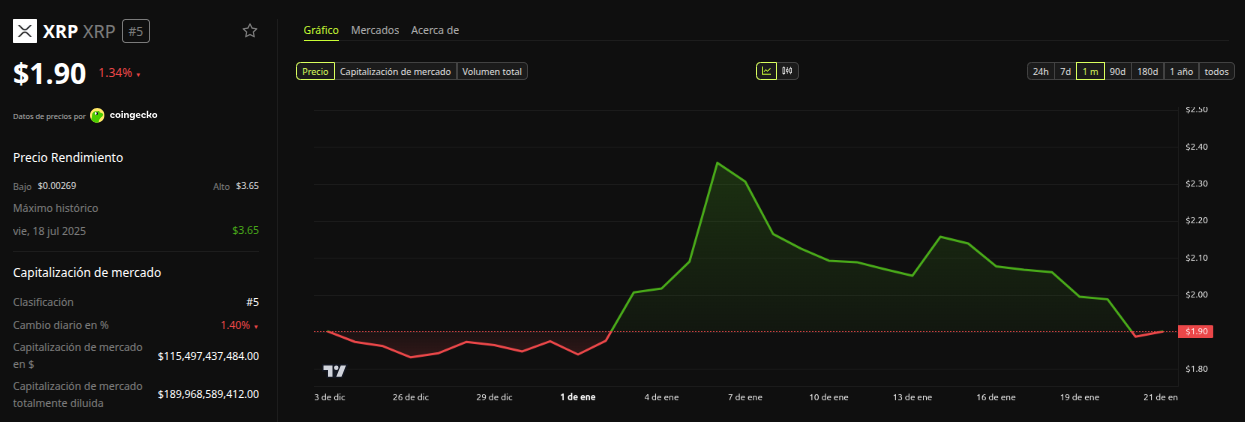Click the Alto $3.65 value
The image size is (1245, 422).
(x=247, y=185)
